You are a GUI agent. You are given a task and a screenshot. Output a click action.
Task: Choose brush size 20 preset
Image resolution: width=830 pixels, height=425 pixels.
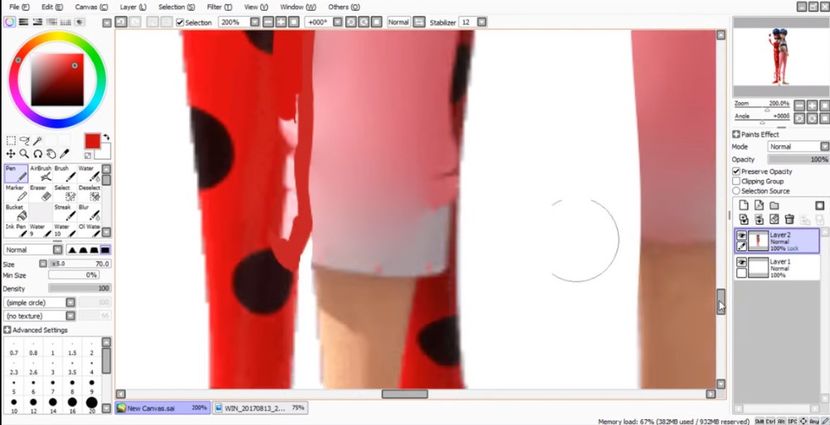point(91,404)
